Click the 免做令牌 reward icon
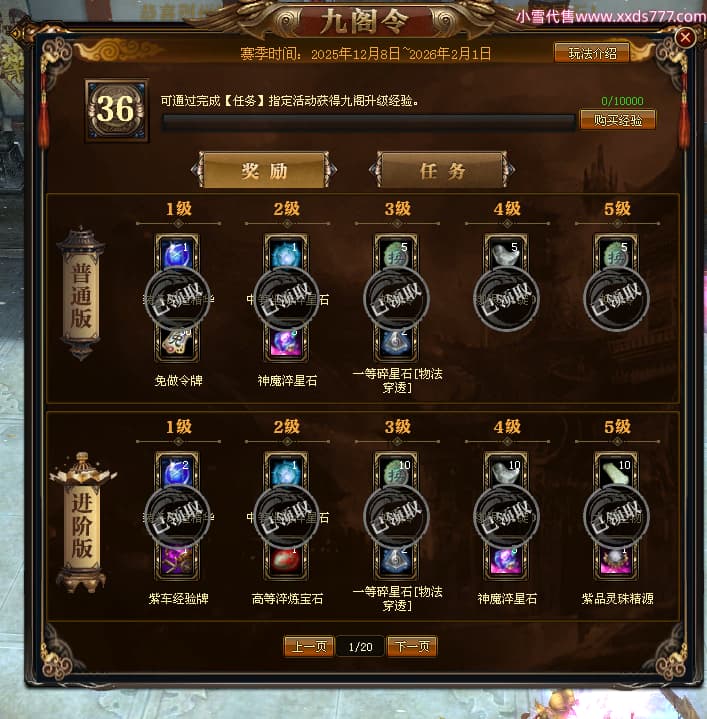Viewport: 707px width, 719px height. pyautogui.click(x=177, y=342)
